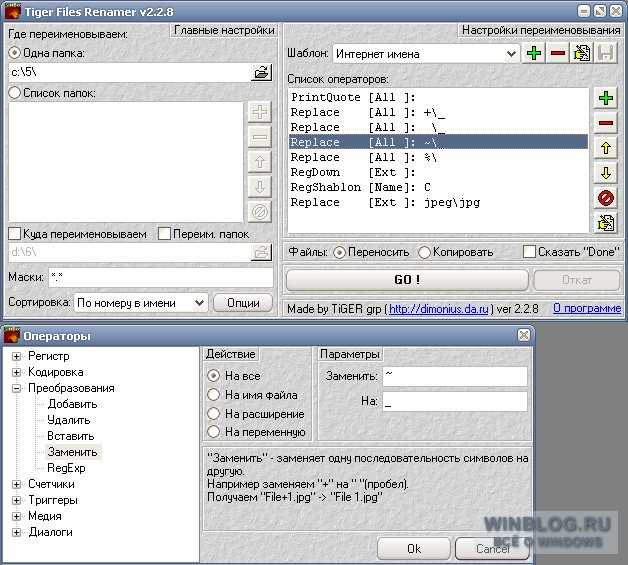The height and width of the screenshot is (565, 628).
Task: Select 'Добавить' operator in tree
Action: point(72,404)
